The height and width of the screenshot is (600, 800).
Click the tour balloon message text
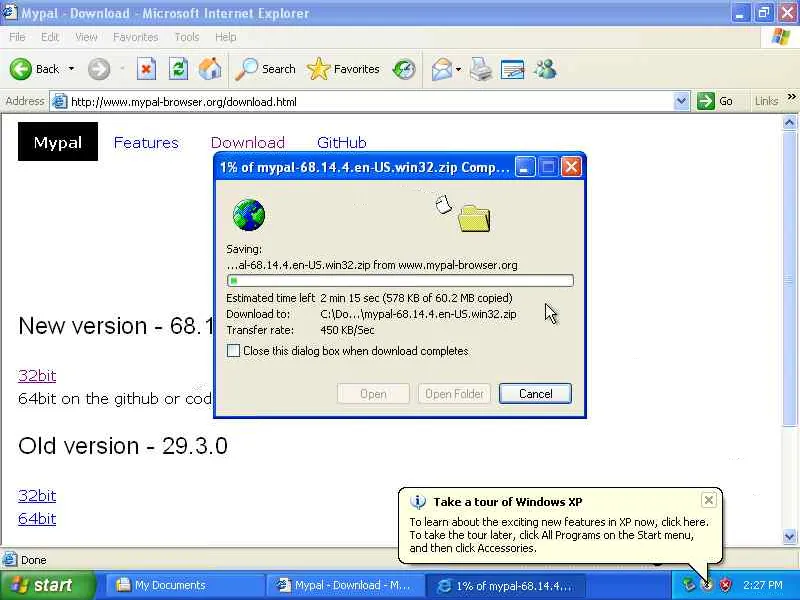coord(559,535)
